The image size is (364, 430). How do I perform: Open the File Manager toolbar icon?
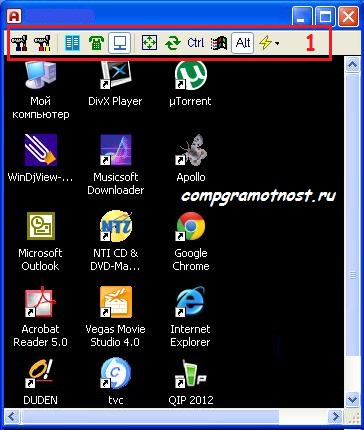(x=72, y=43)
